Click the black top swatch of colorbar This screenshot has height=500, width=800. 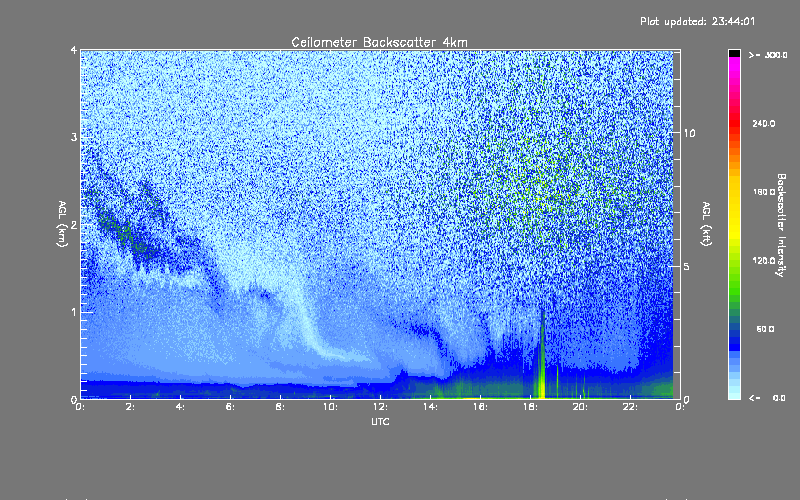pos(734,53)
